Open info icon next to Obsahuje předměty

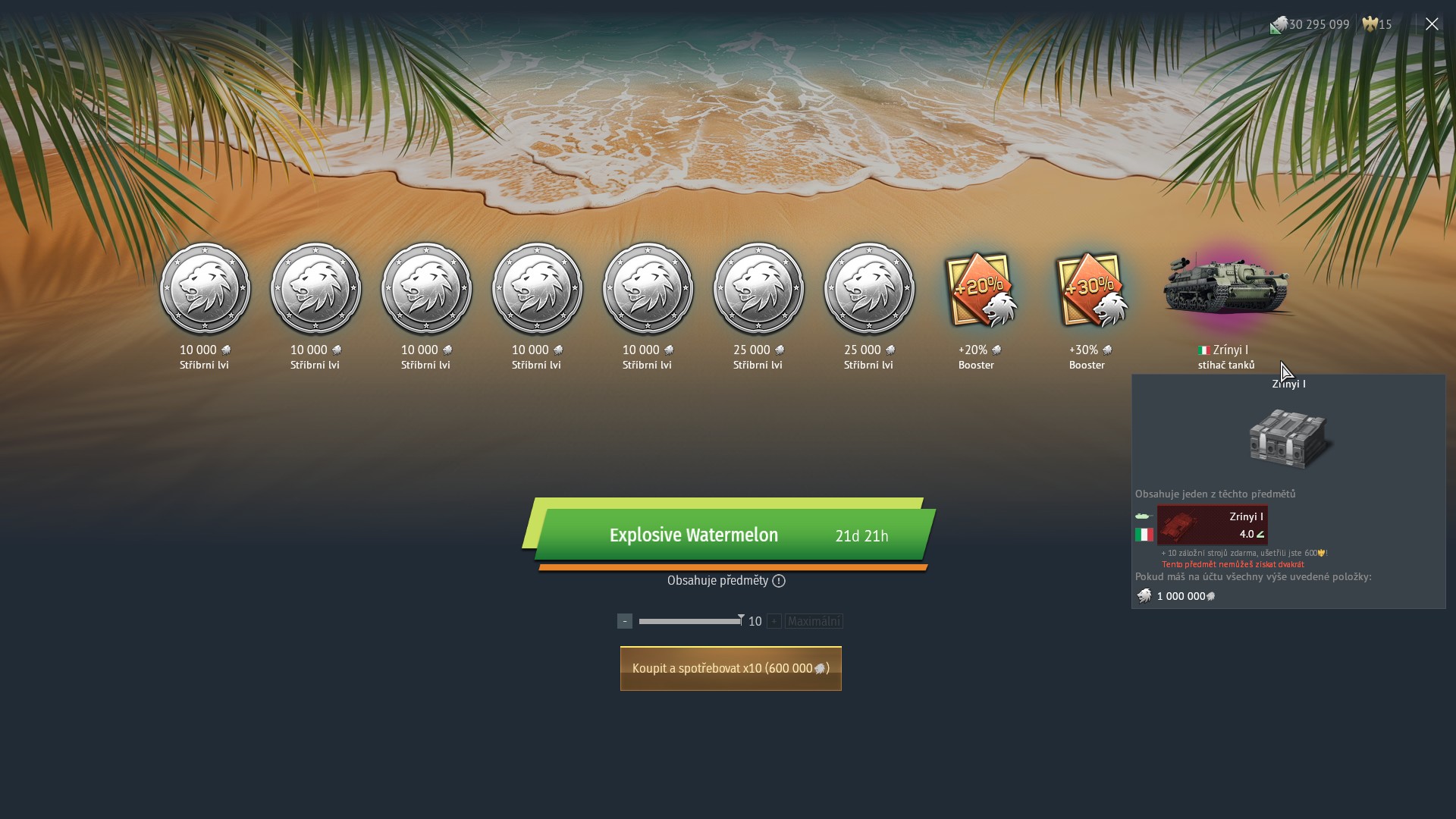pyautogui.click(x=779, y=581)
